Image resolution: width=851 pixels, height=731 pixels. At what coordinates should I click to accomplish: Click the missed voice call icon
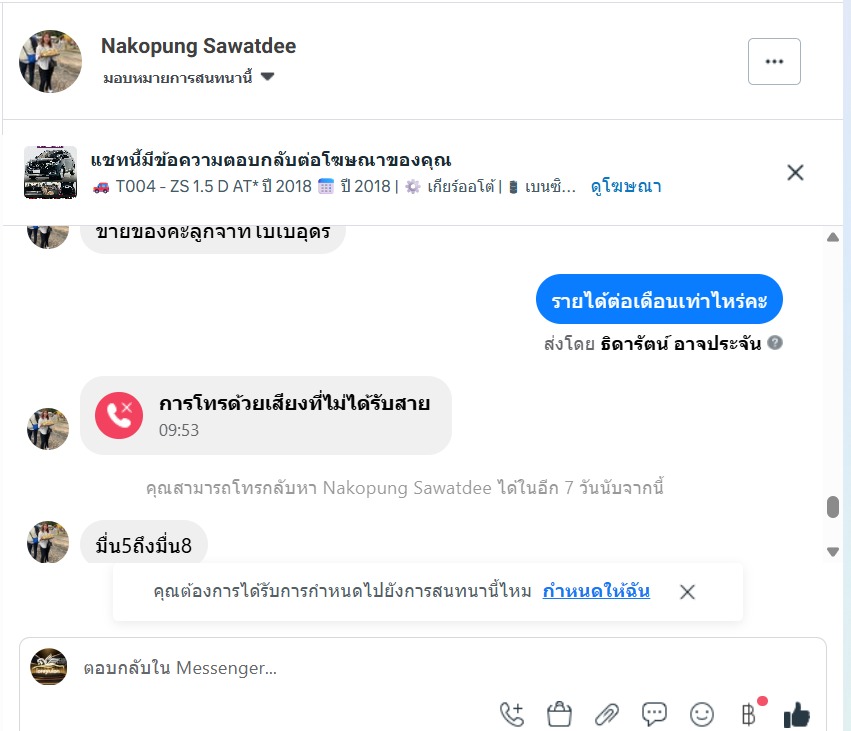119,415
